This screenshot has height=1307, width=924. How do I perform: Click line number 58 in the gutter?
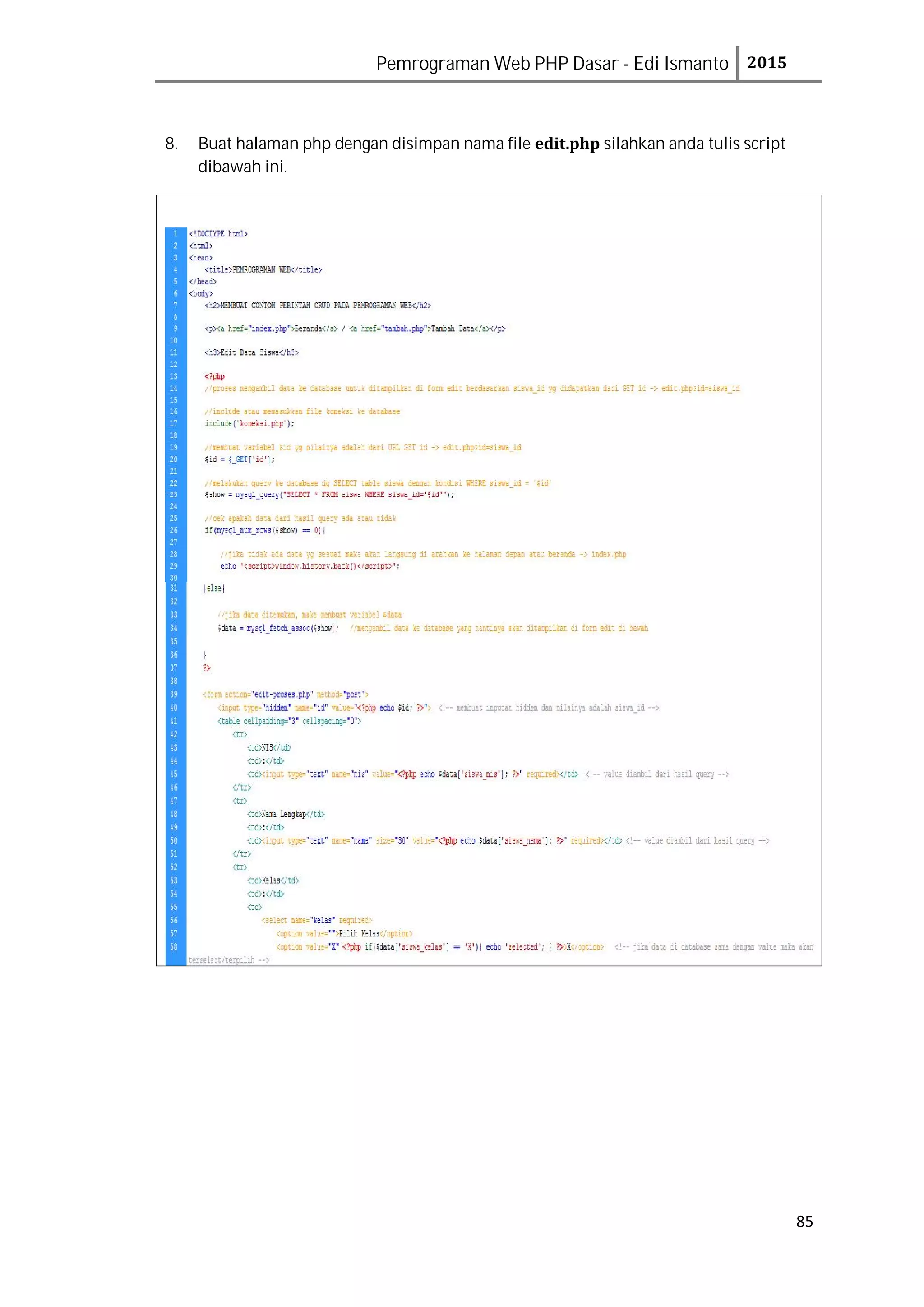174,947
